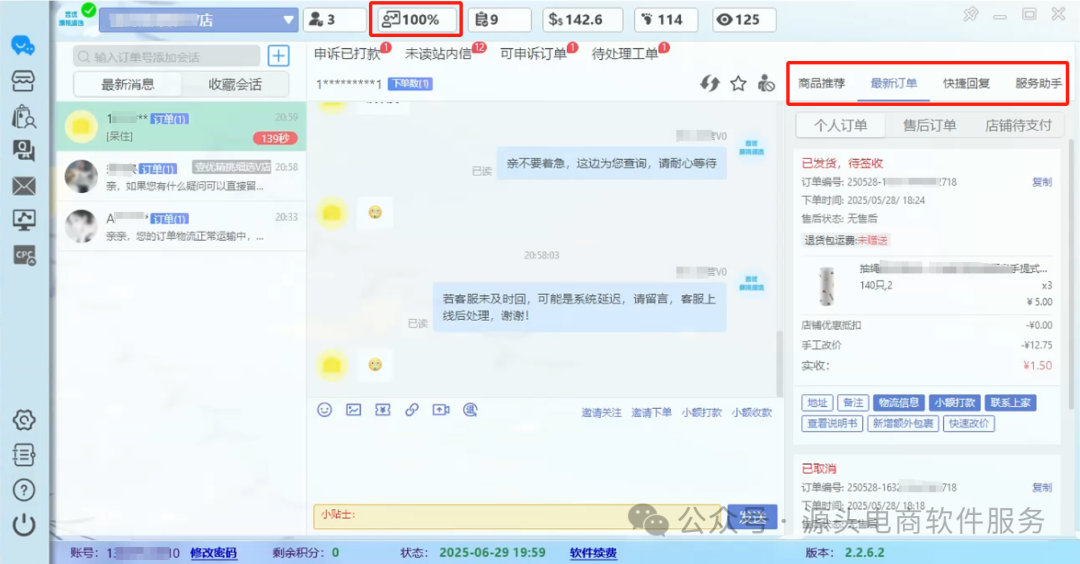Click the 9 orders counter

[499, 19]
